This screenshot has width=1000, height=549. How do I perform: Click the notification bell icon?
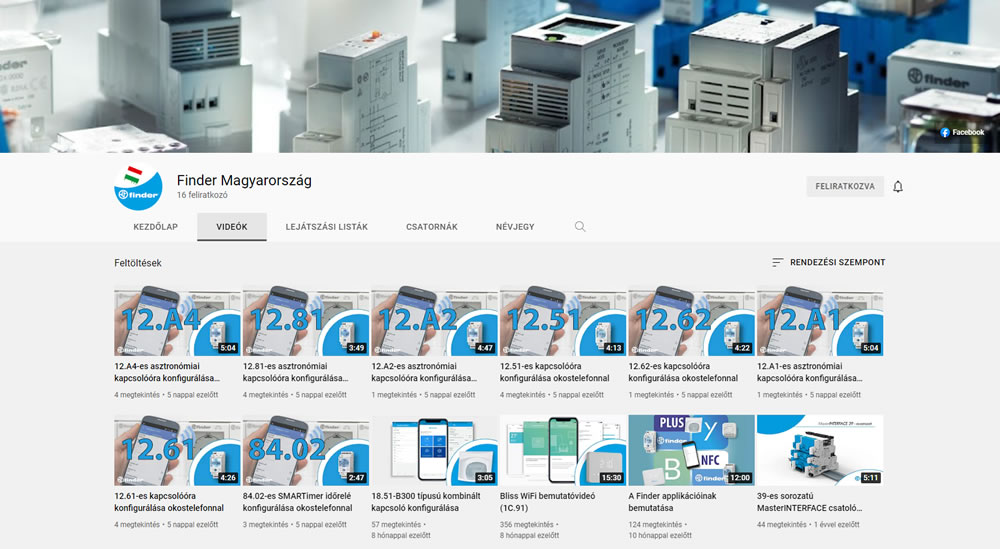[898, 186]
